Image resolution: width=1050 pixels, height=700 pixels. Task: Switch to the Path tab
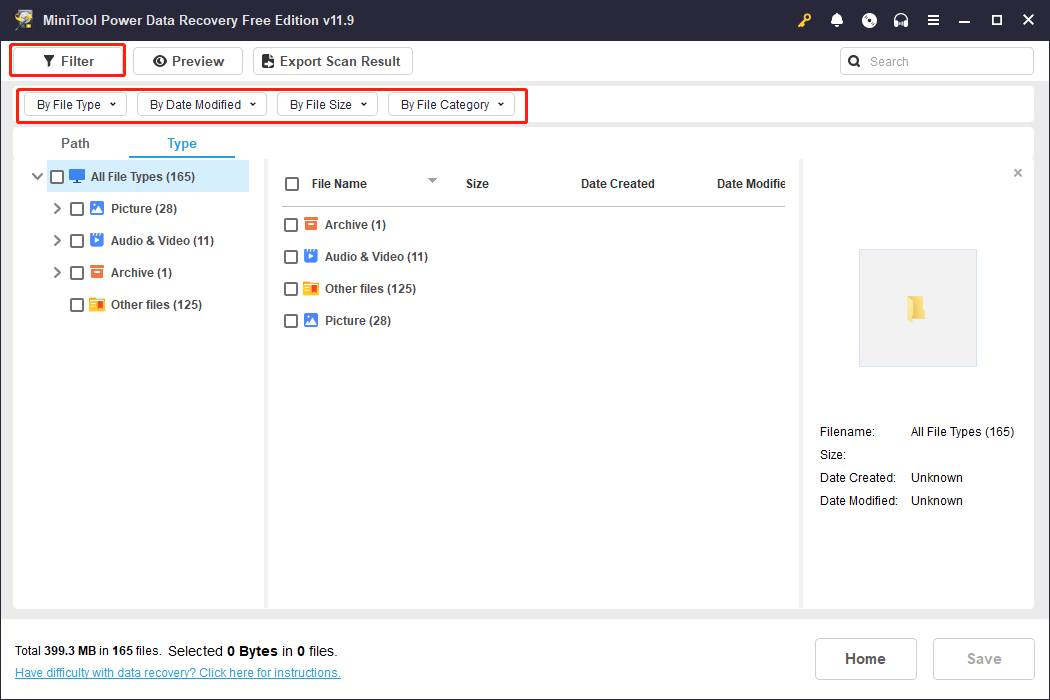(x=75, y=143)
